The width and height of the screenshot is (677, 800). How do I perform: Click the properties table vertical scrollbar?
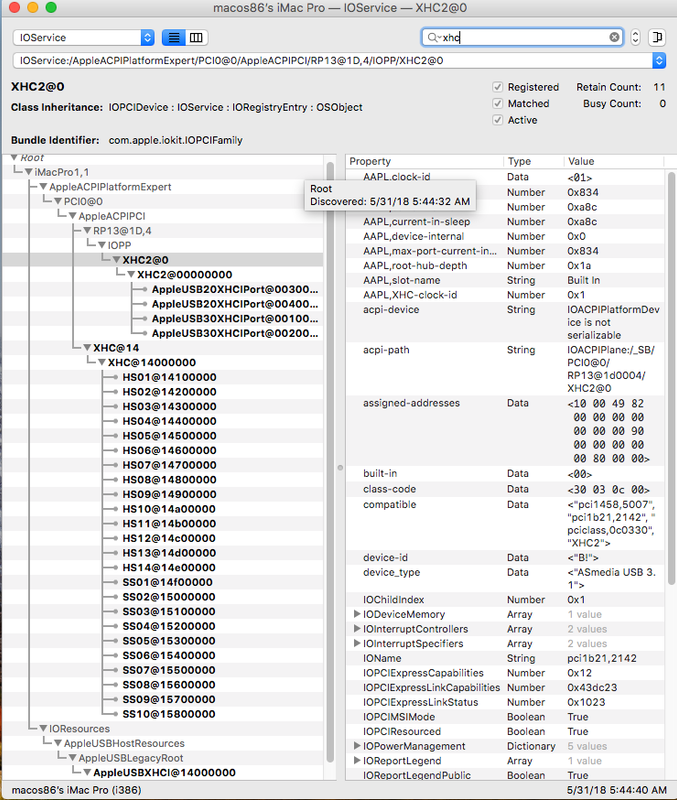pos(671,378)
